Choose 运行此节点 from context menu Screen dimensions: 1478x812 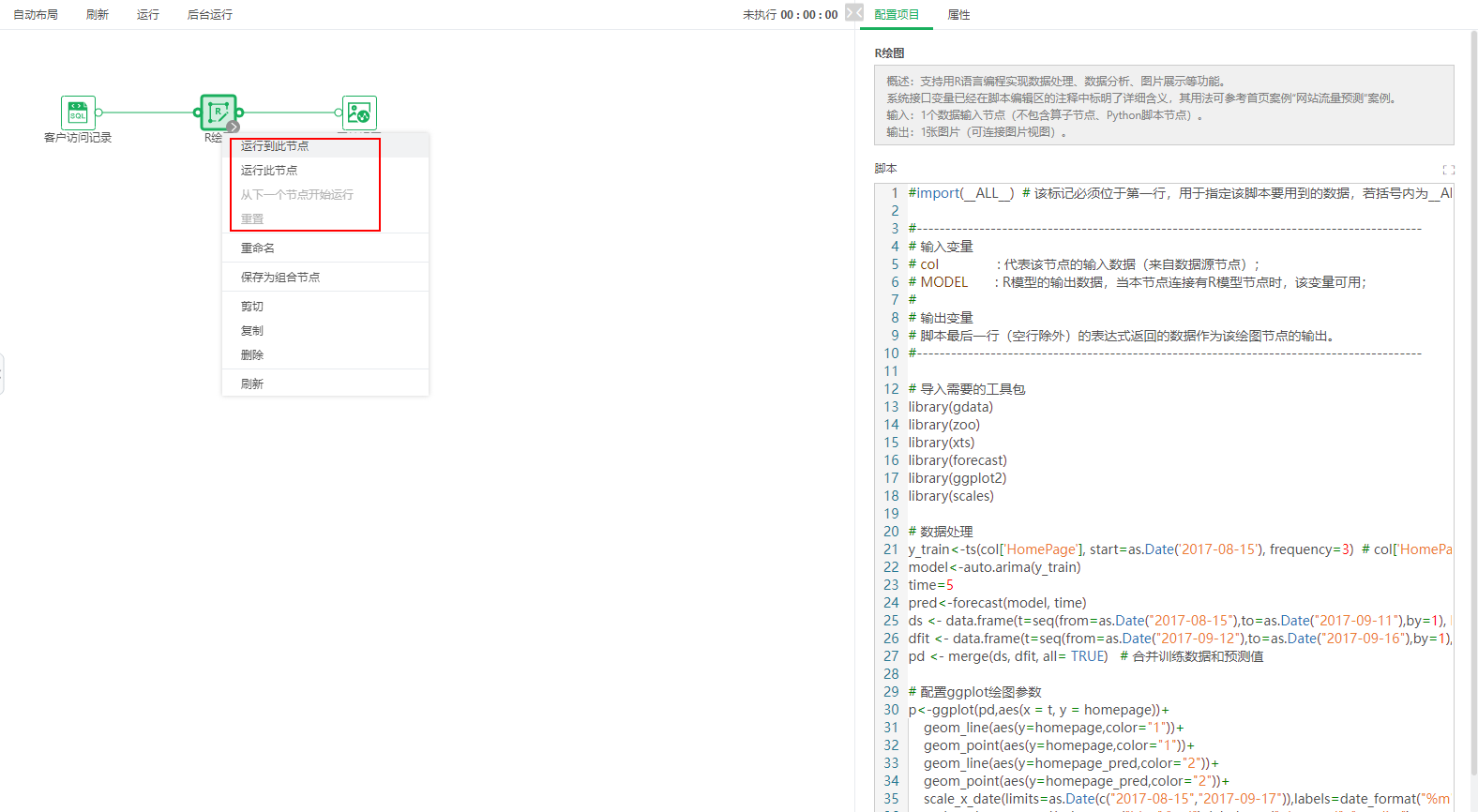pos(269,171)
